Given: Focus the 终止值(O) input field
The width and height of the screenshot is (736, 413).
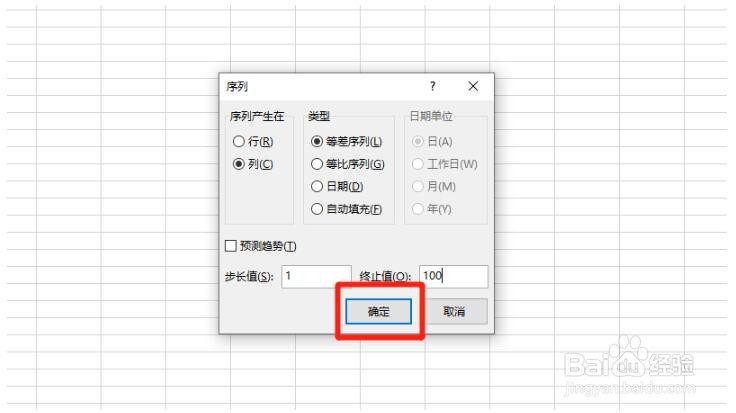Looking at the screenshot, I should (x=453, y=276).
